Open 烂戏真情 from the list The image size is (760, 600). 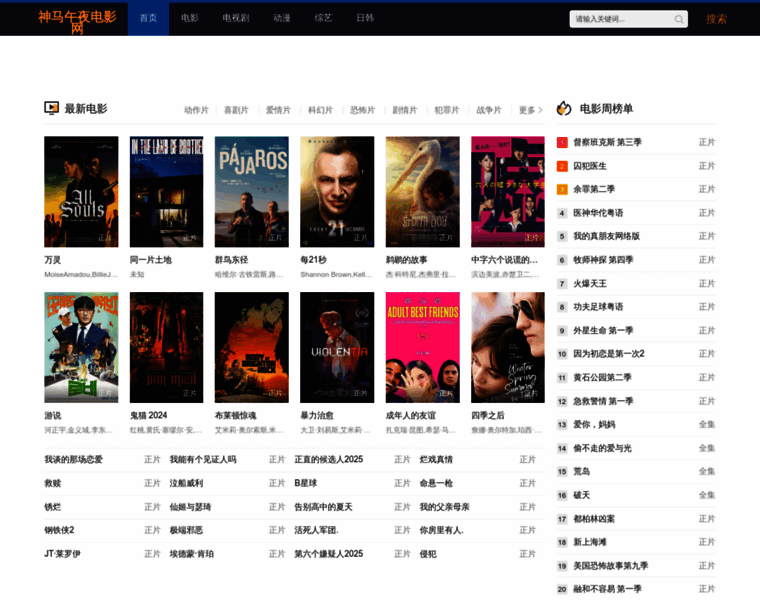(x=436, y=459)
